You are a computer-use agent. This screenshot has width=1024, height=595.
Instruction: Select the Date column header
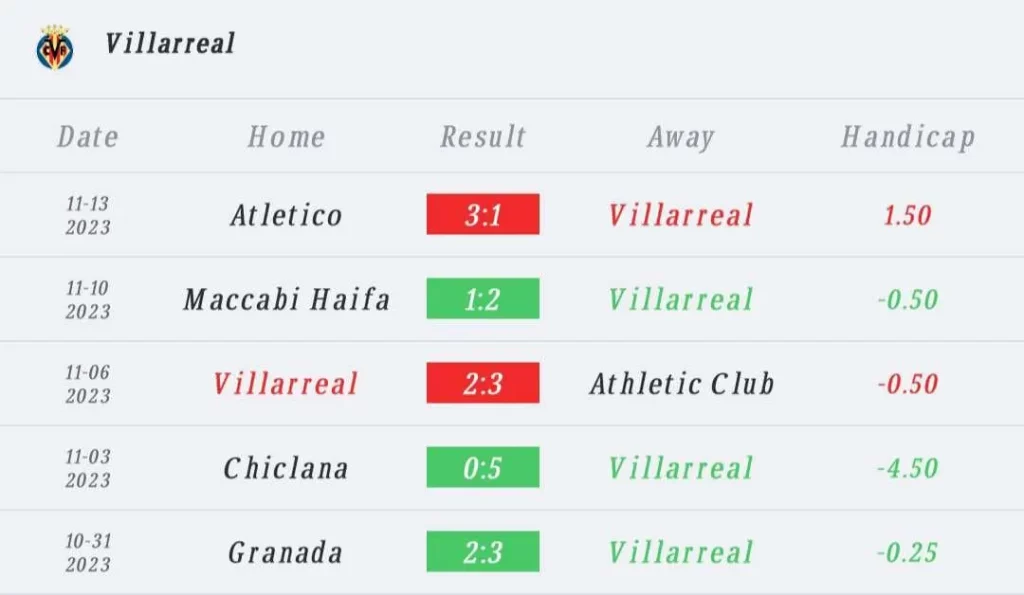[88, 137]
